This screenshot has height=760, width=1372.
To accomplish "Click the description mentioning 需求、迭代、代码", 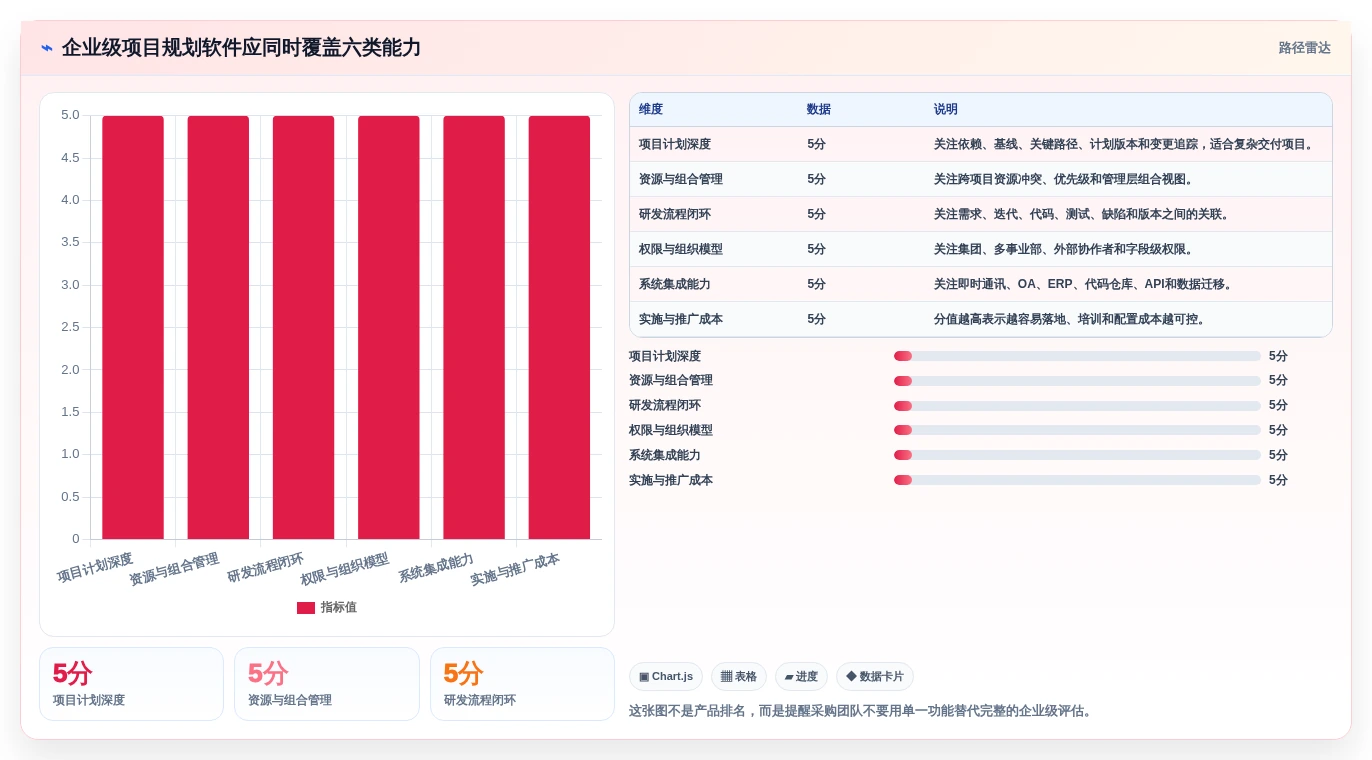I will pos(1083,214).
